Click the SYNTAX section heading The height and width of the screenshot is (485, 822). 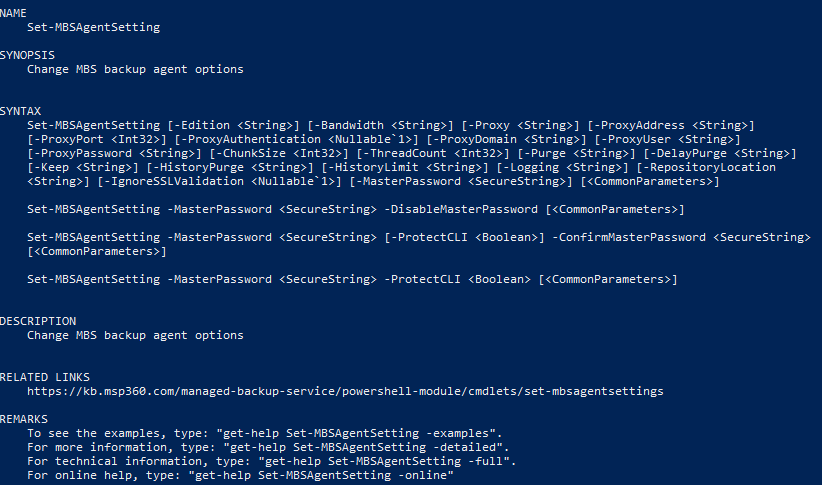pyautogui.click(x=20, y=111)
